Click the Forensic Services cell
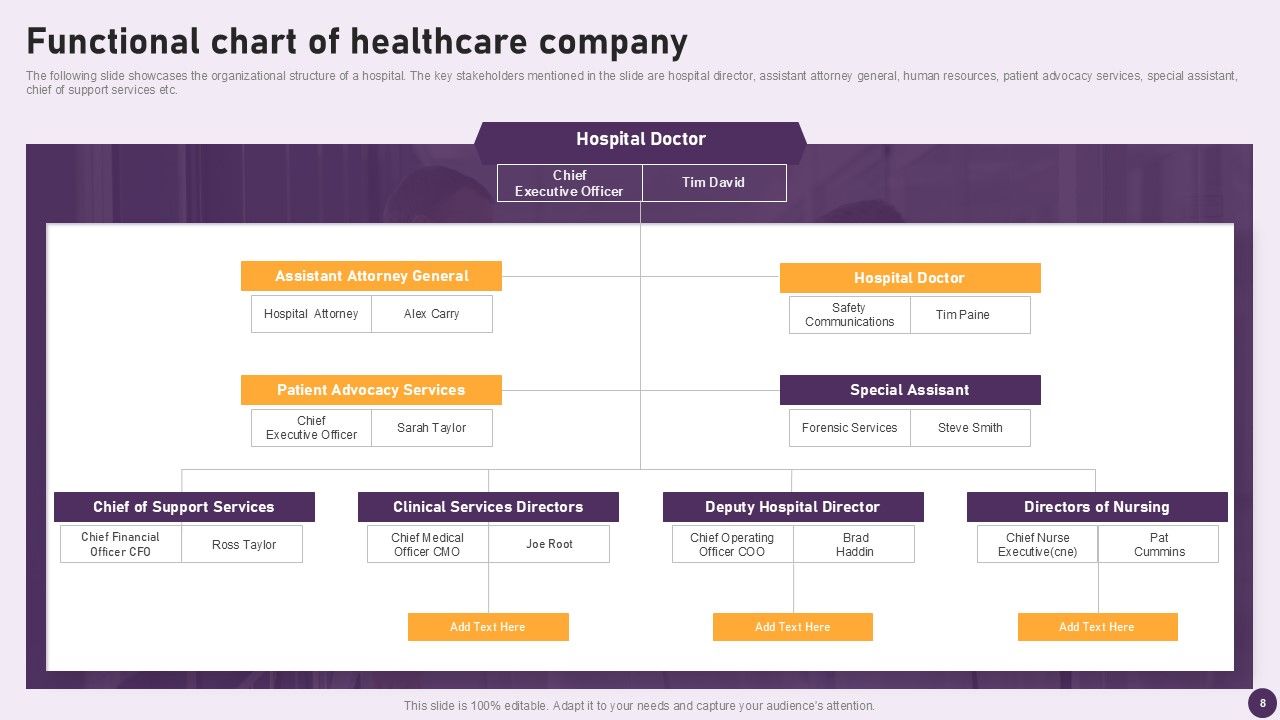 tap(849, 428)
